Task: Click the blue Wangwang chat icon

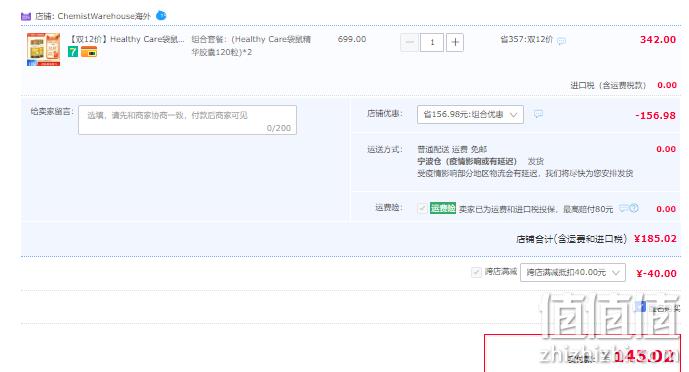Action: (161, 15)
